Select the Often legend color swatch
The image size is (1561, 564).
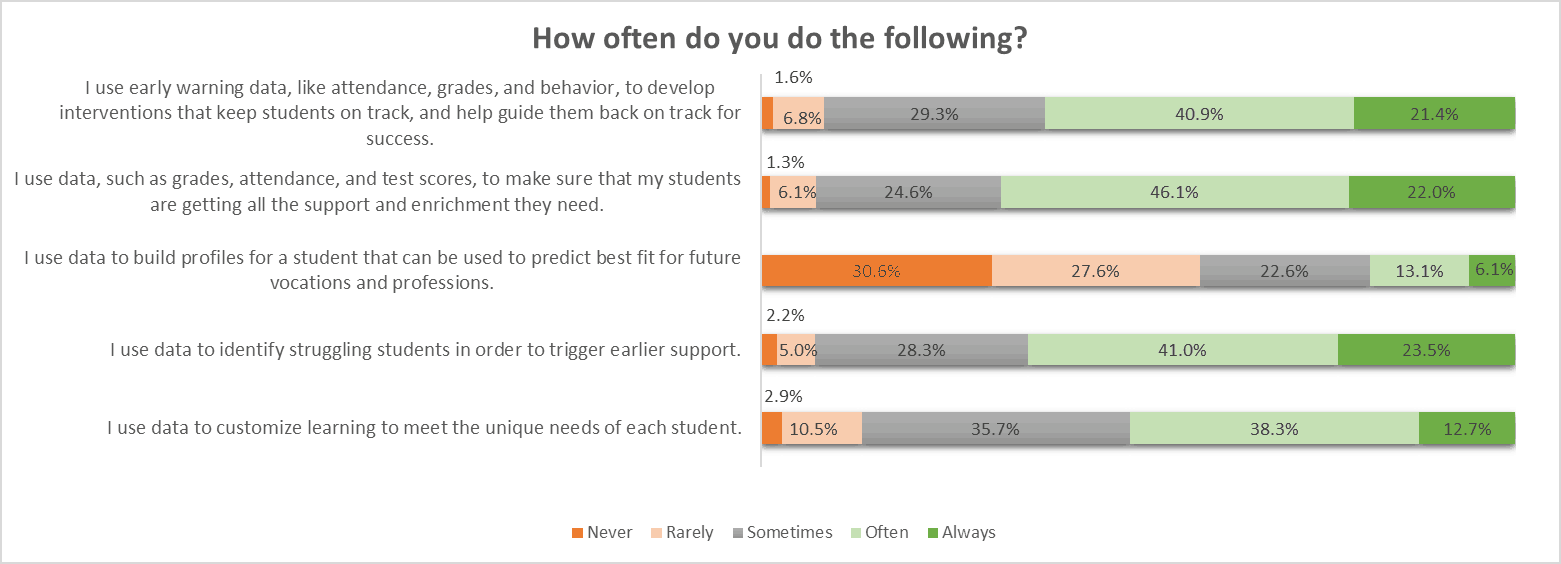pyautogui.click(x=859, y=533)
